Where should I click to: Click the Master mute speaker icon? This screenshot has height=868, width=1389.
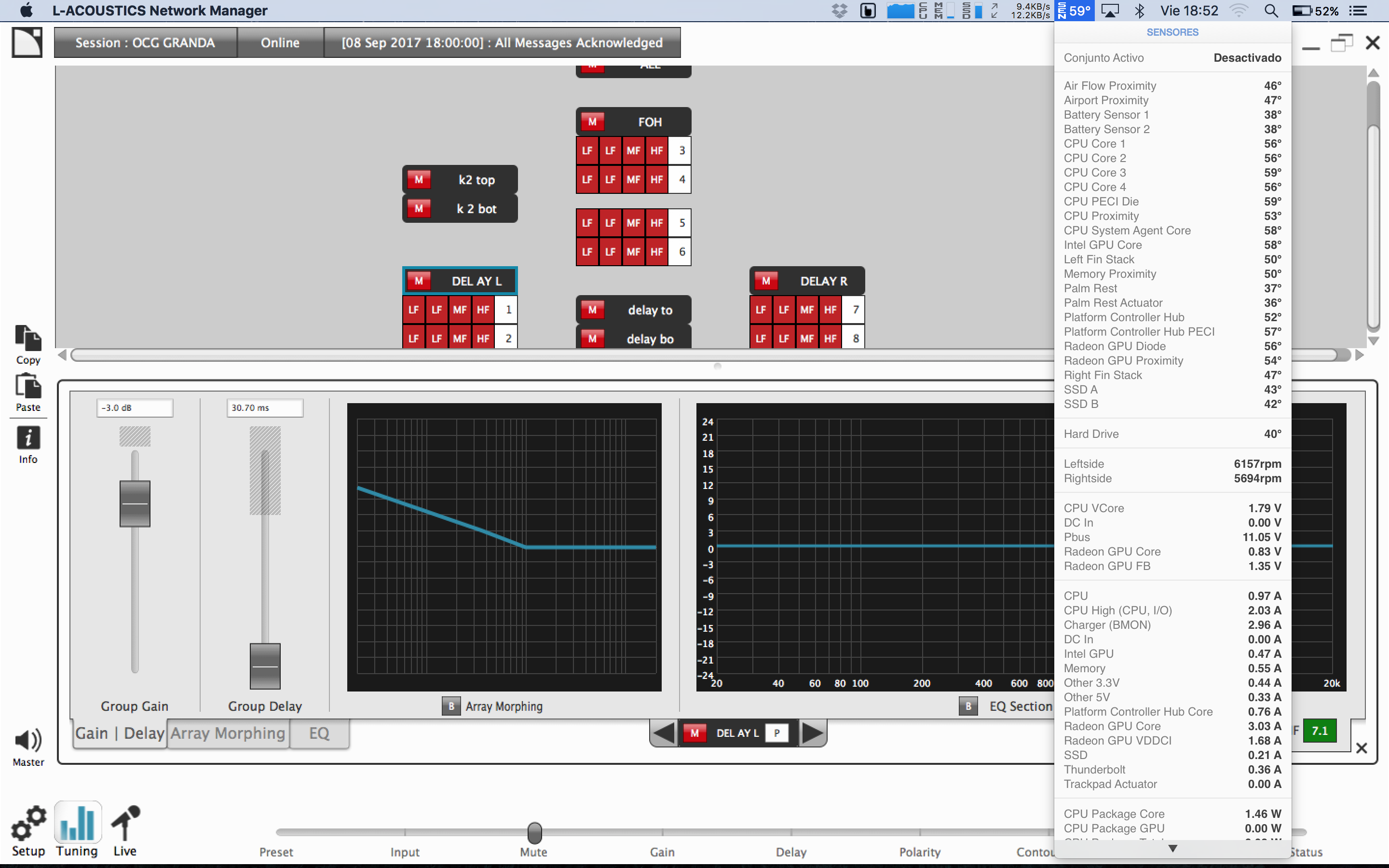pyautogui.click(x=27, y=740)
